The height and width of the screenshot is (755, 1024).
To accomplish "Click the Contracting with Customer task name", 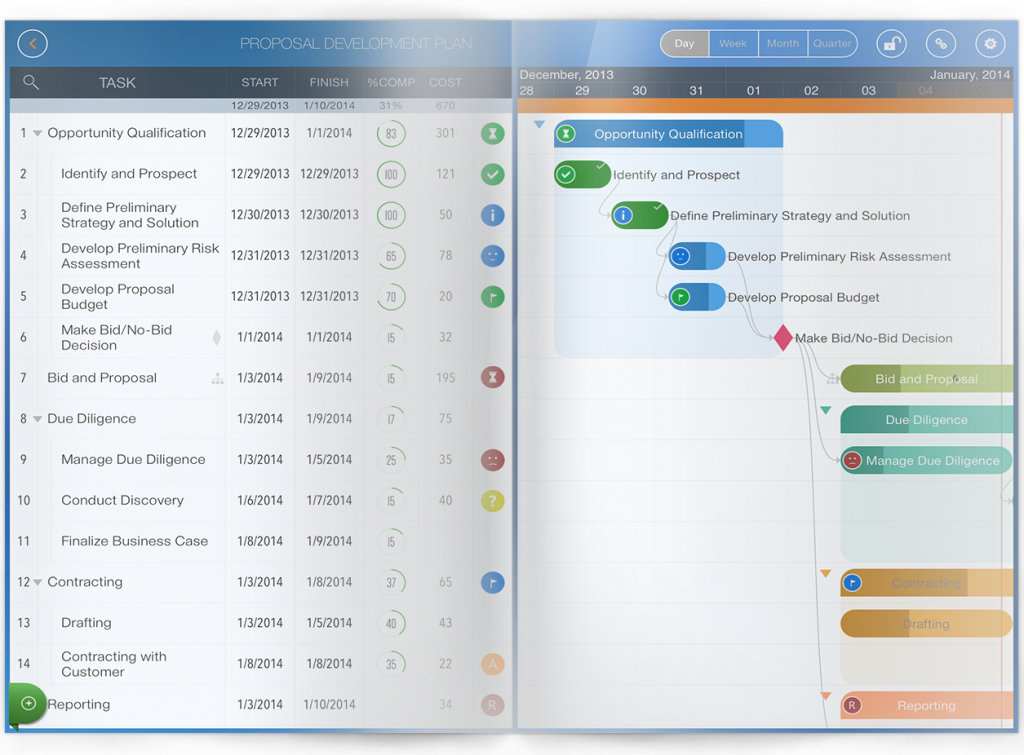I will pyautogui.click(x=114, y=664).
